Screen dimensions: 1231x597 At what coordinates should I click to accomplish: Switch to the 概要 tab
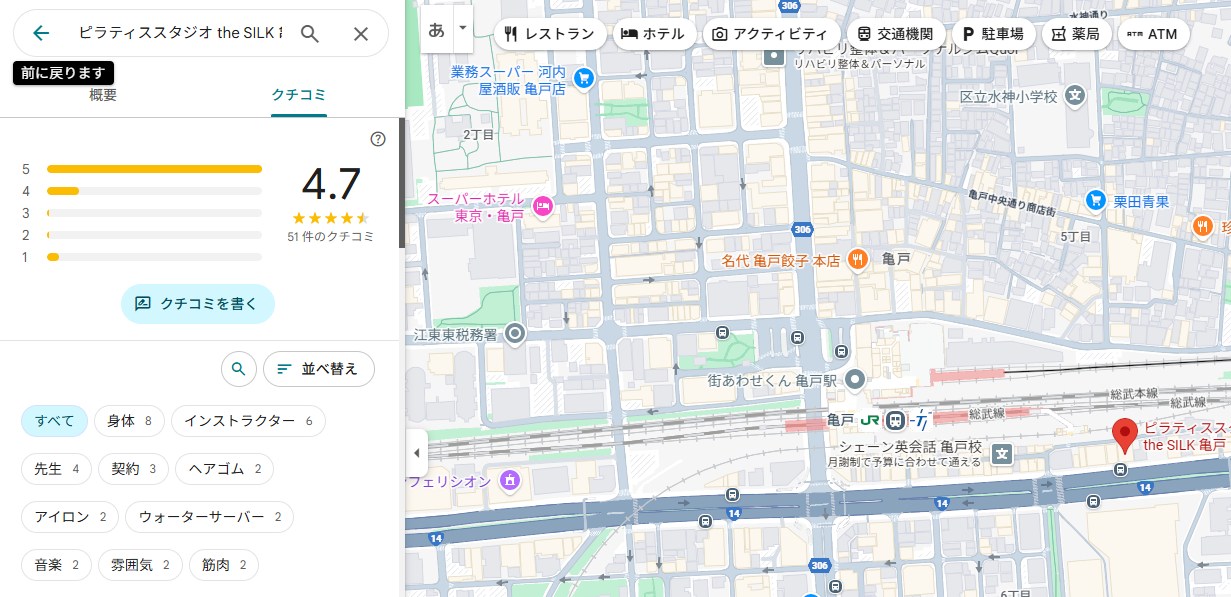pos(103,95)
